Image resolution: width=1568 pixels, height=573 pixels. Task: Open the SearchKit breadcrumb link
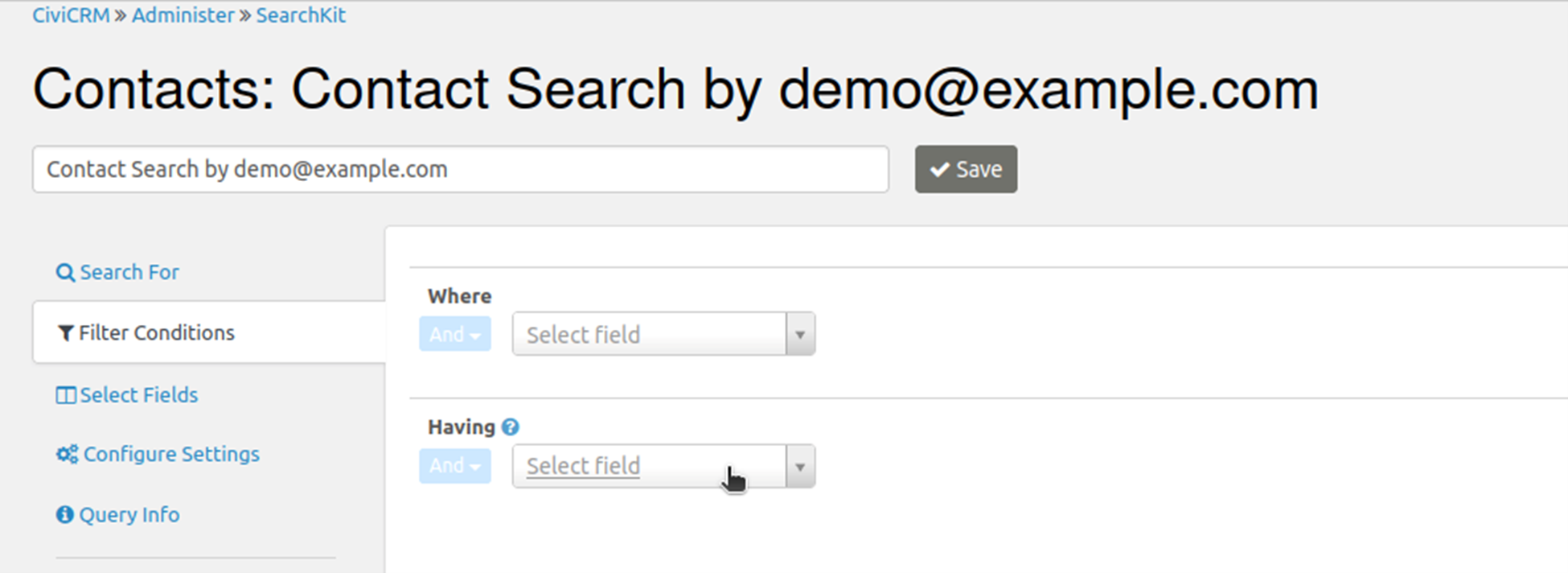click(x=301, y=15)
